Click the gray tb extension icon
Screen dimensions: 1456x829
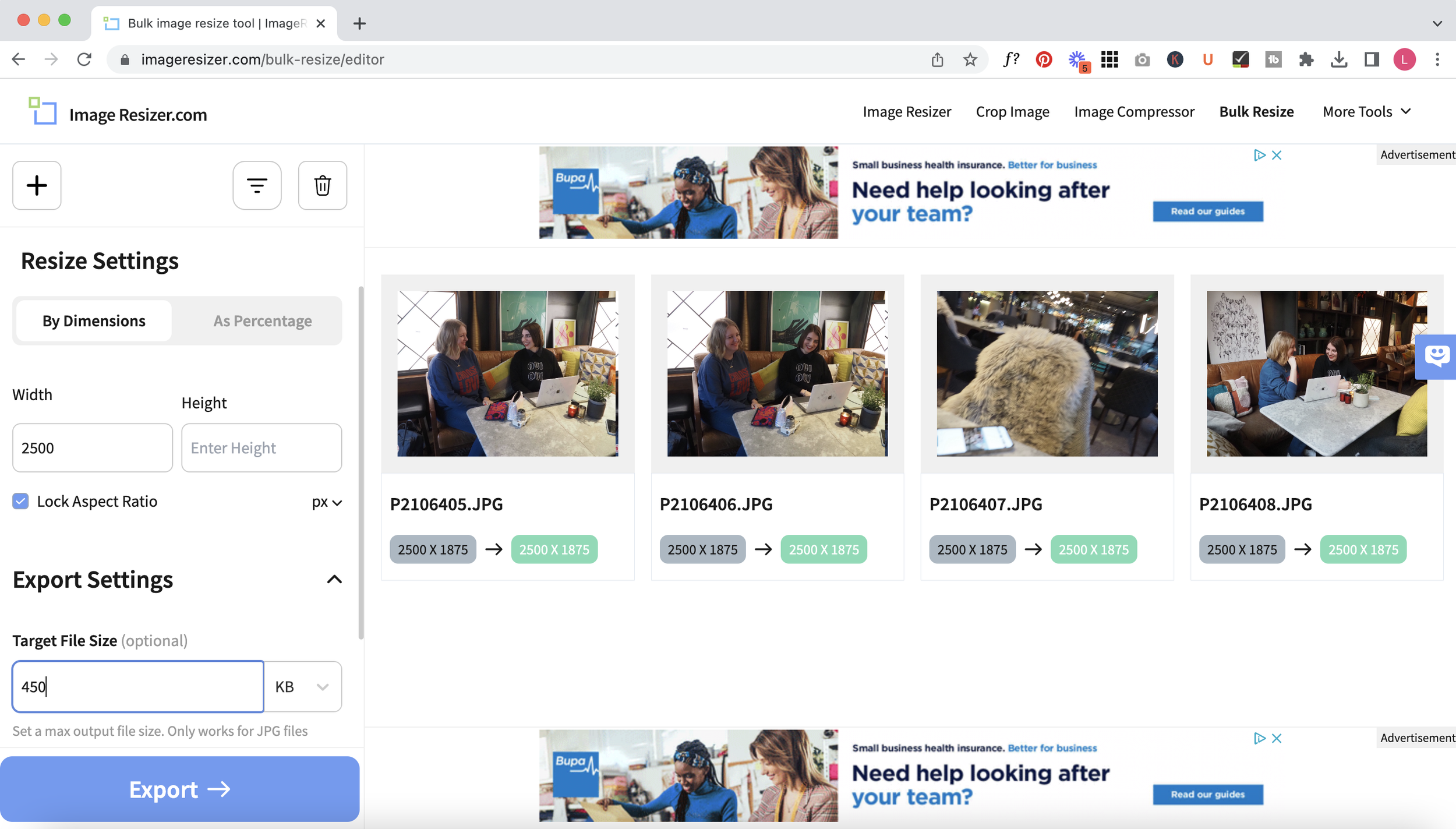1273,59
